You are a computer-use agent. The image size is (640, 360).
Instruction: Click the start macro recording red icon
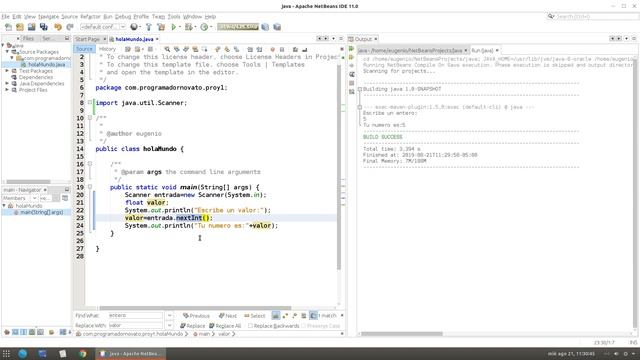tap(272, 49)
